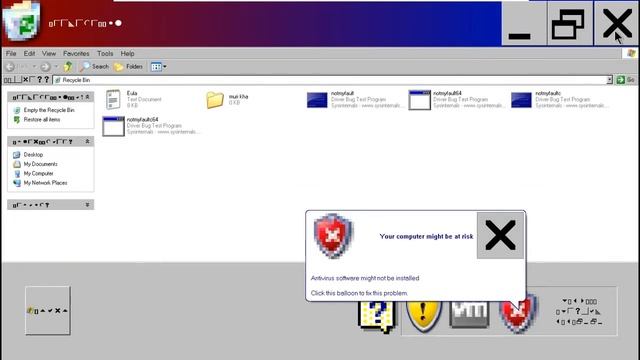This screenshot has width=640, height=360.
Task: Open the Edit menu
Action: point(29,53)
